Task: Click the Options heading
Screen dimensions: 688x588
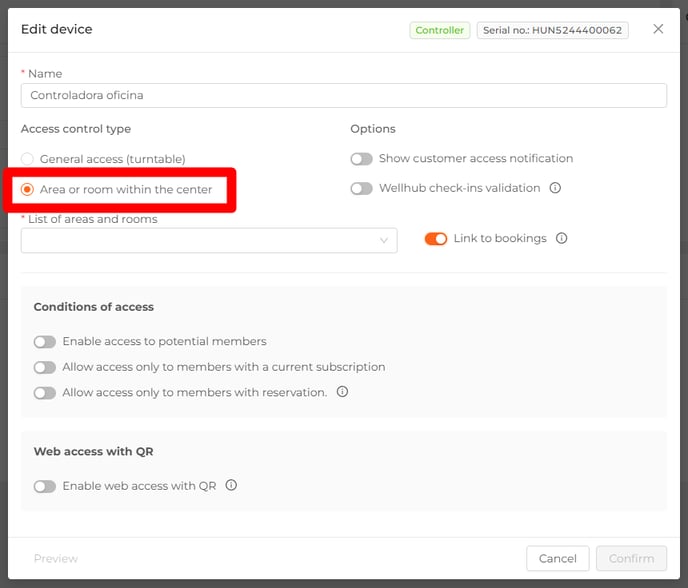Action: [x=373, y=129]
